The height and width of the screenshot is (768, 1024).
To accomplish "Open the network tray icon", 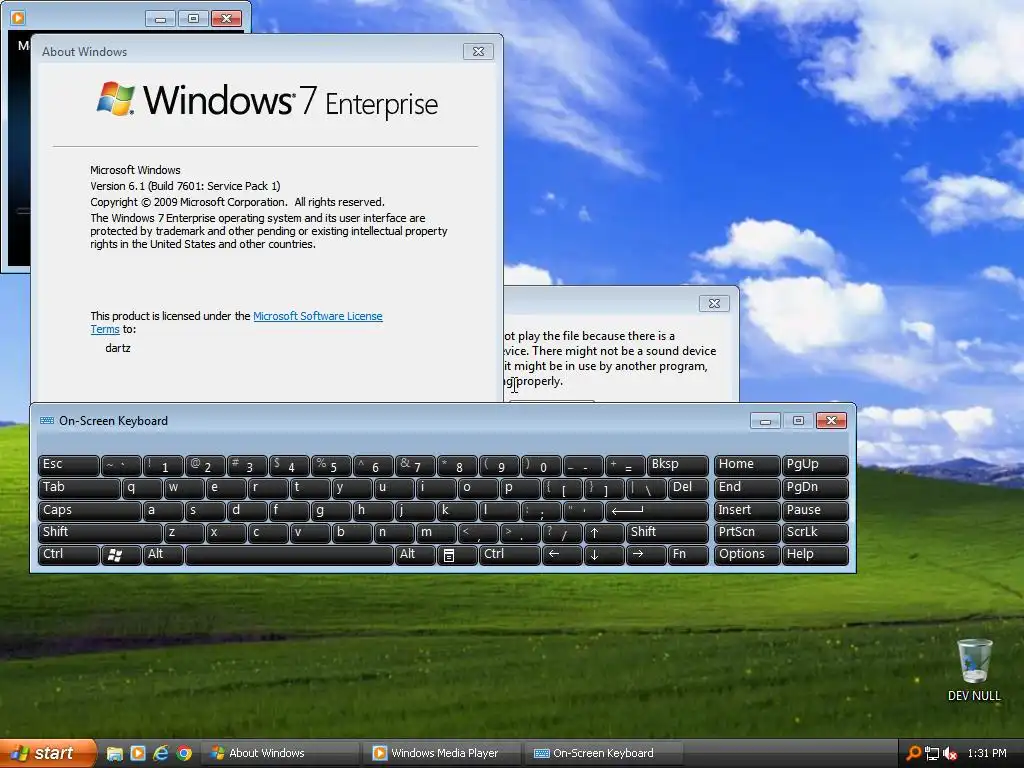I will (x=932, y=753).
